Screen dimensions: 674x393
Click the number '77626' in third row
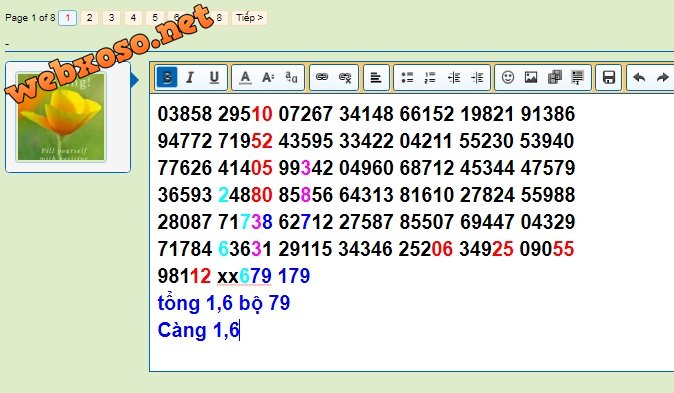click(184, 168)
